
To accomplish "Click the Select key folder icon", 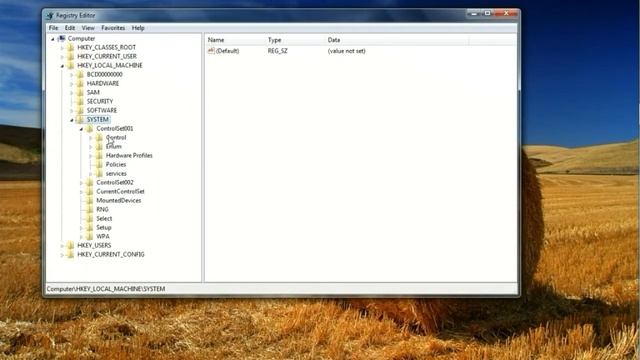I will 90,218.
